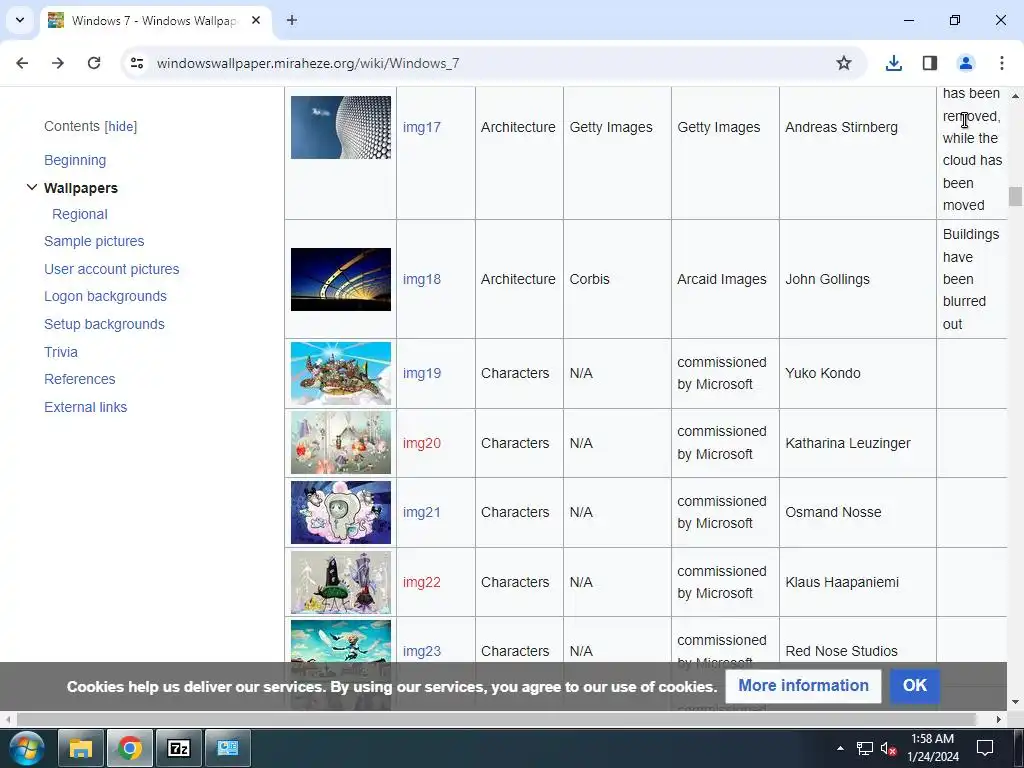Click the vertical page scrollbar thumb

coord(1015,197)
